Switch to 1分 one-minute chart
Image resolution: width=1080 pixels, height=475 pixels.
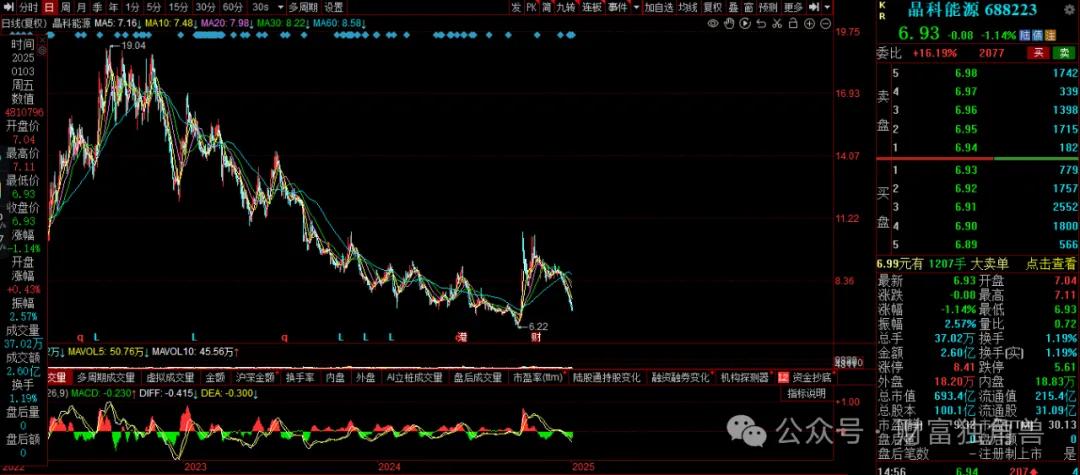(133, 8)
